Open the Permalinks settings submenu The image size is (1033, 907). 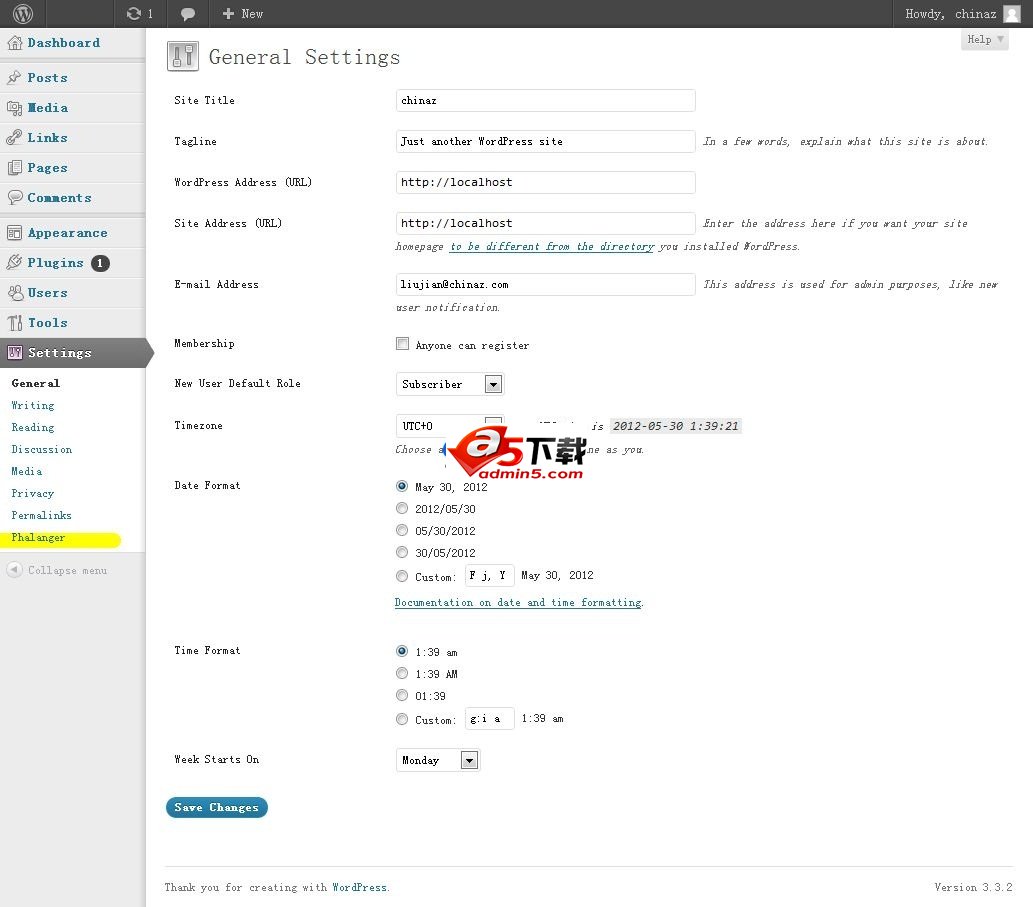41,516
